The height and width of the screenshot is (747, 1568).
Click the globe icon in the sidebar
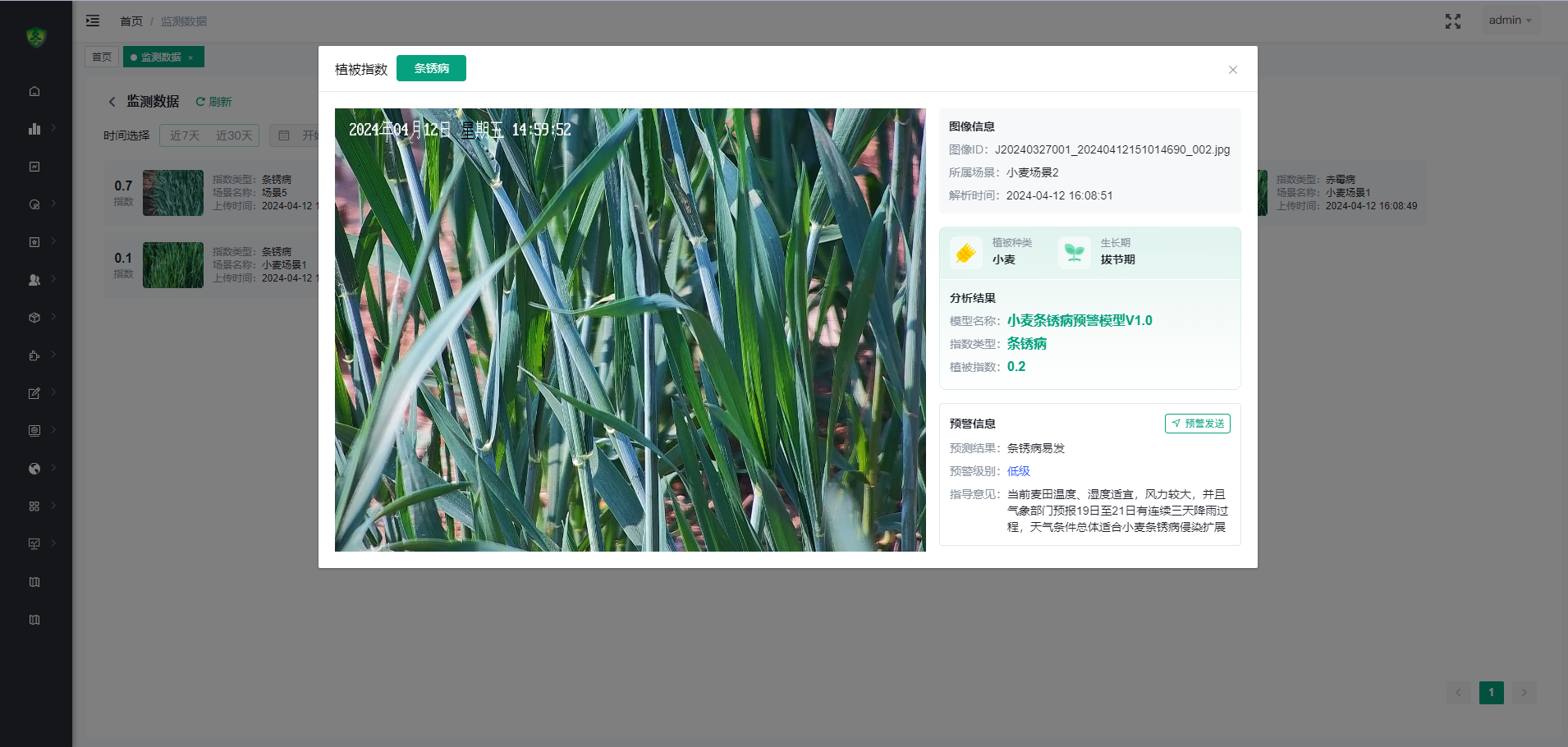(34, 468)
